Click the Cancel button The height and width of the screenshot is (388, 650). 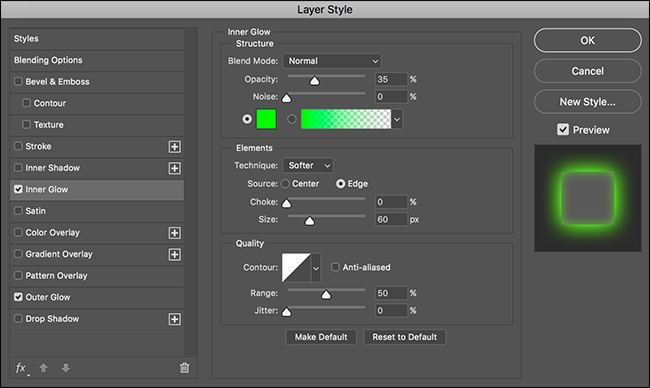pos(587,71)
